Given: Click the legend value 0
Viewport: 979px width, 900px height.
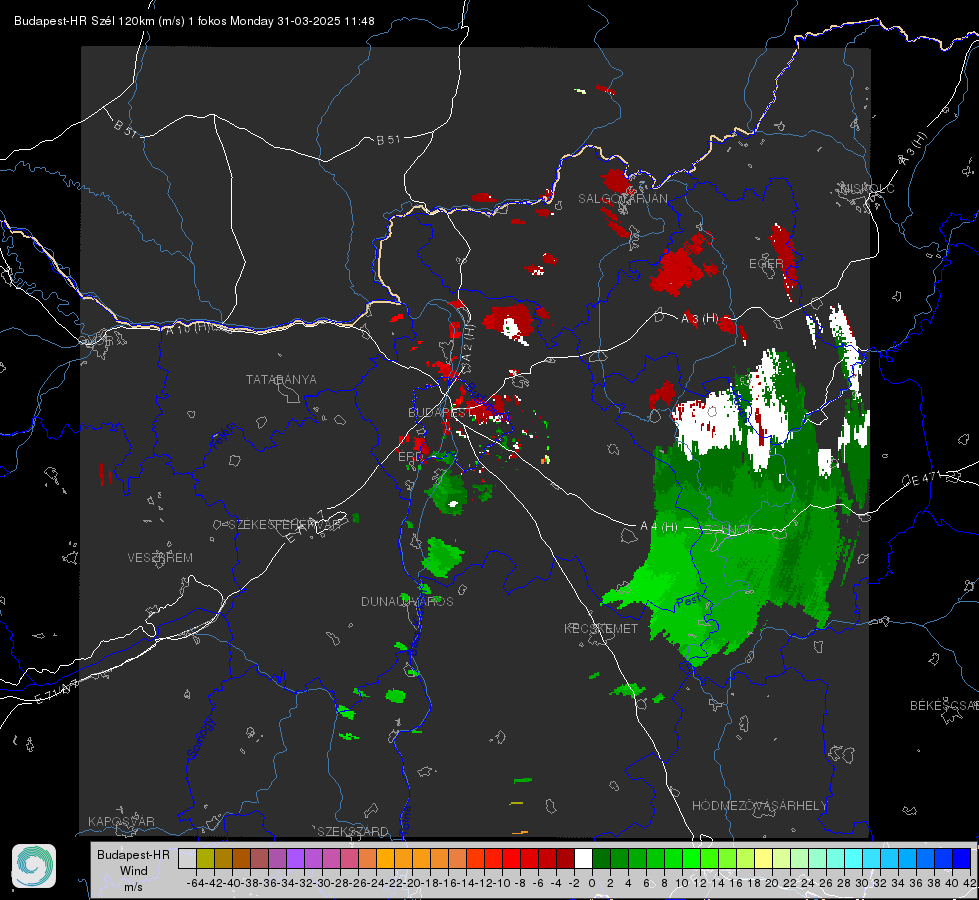Looking at the screenshot, I should point(592,883).
